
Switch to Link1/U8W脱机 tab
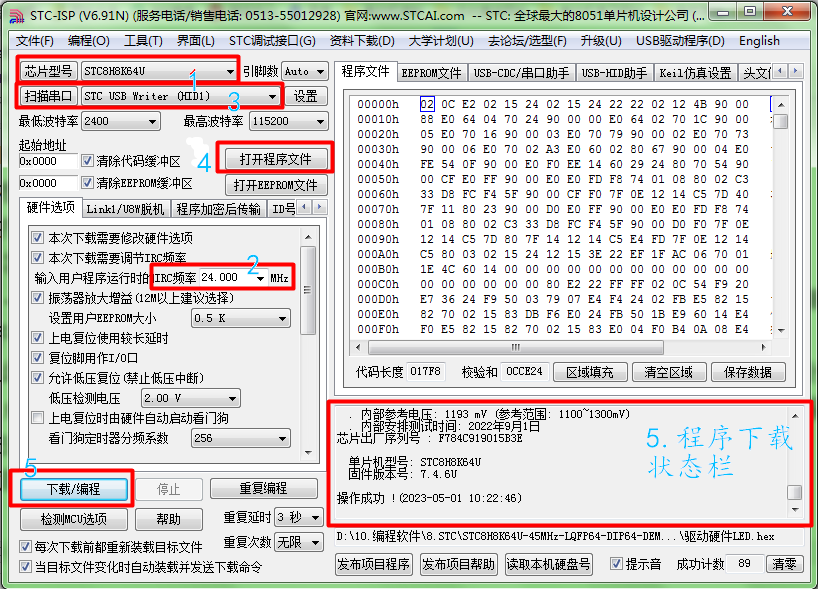click(125, 209)
